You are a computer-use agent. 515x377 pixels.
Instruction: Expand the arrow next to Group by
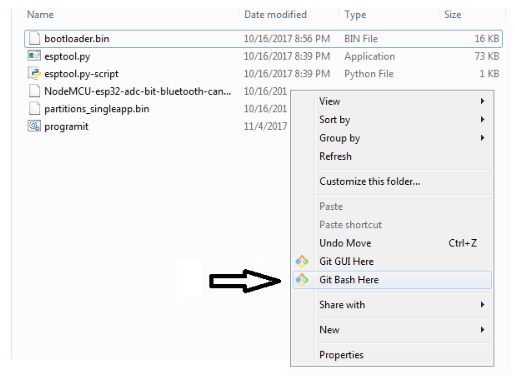[x=482, y=138]
